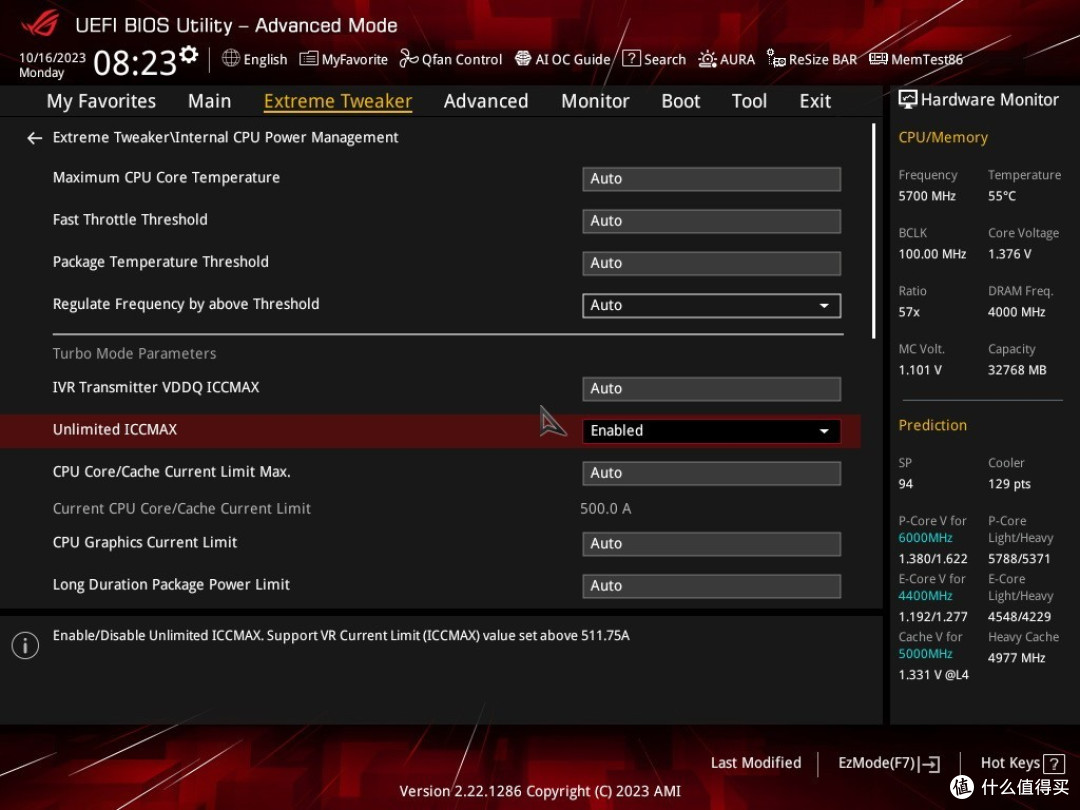Click Maximum CPU Core Temperature label
The image size is (1080, 810).
click(166, 178)
